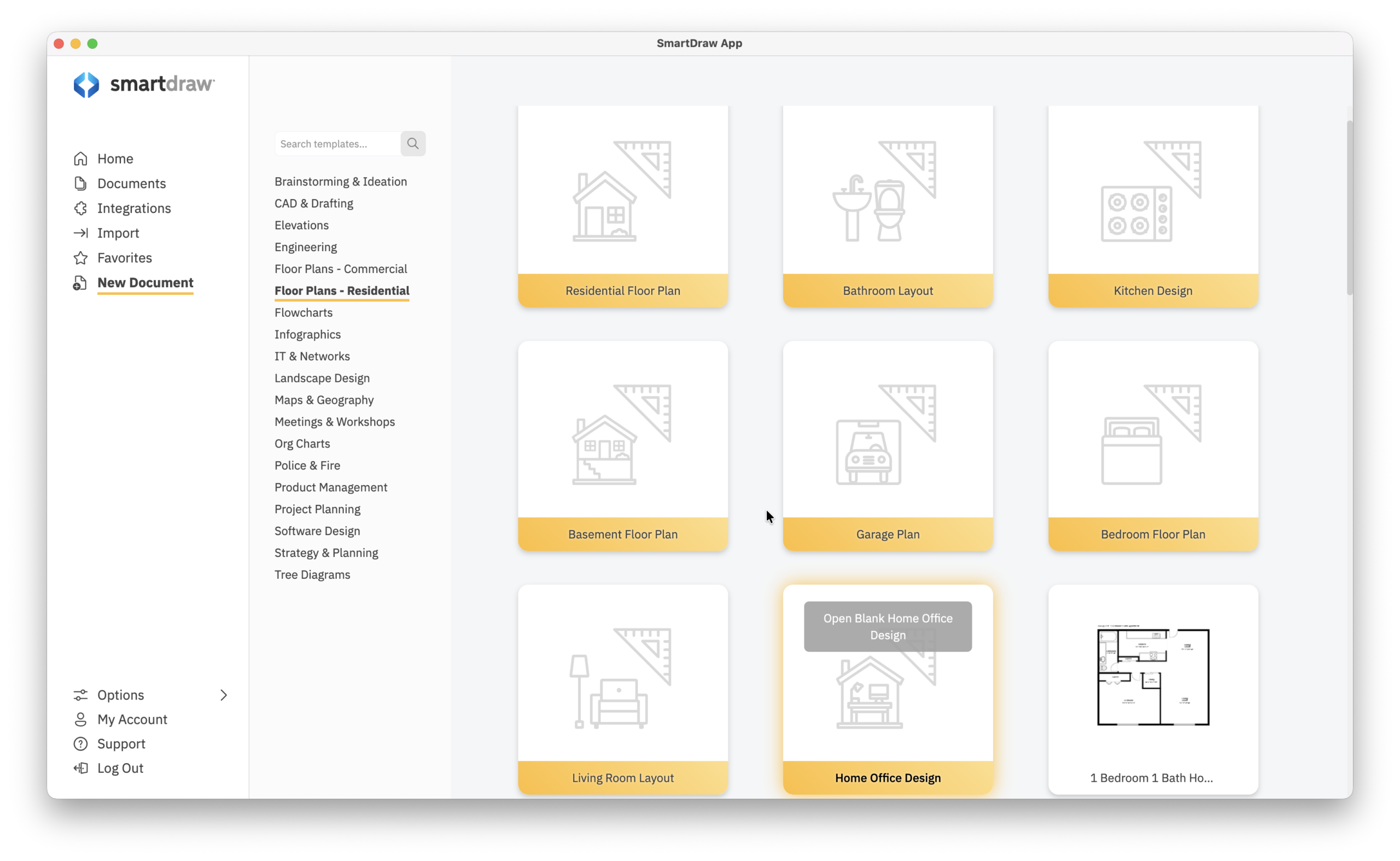This screenshot has width=1400, height=861.
Task: Click the smartdraw logo
Action: [x=144, y=84]
